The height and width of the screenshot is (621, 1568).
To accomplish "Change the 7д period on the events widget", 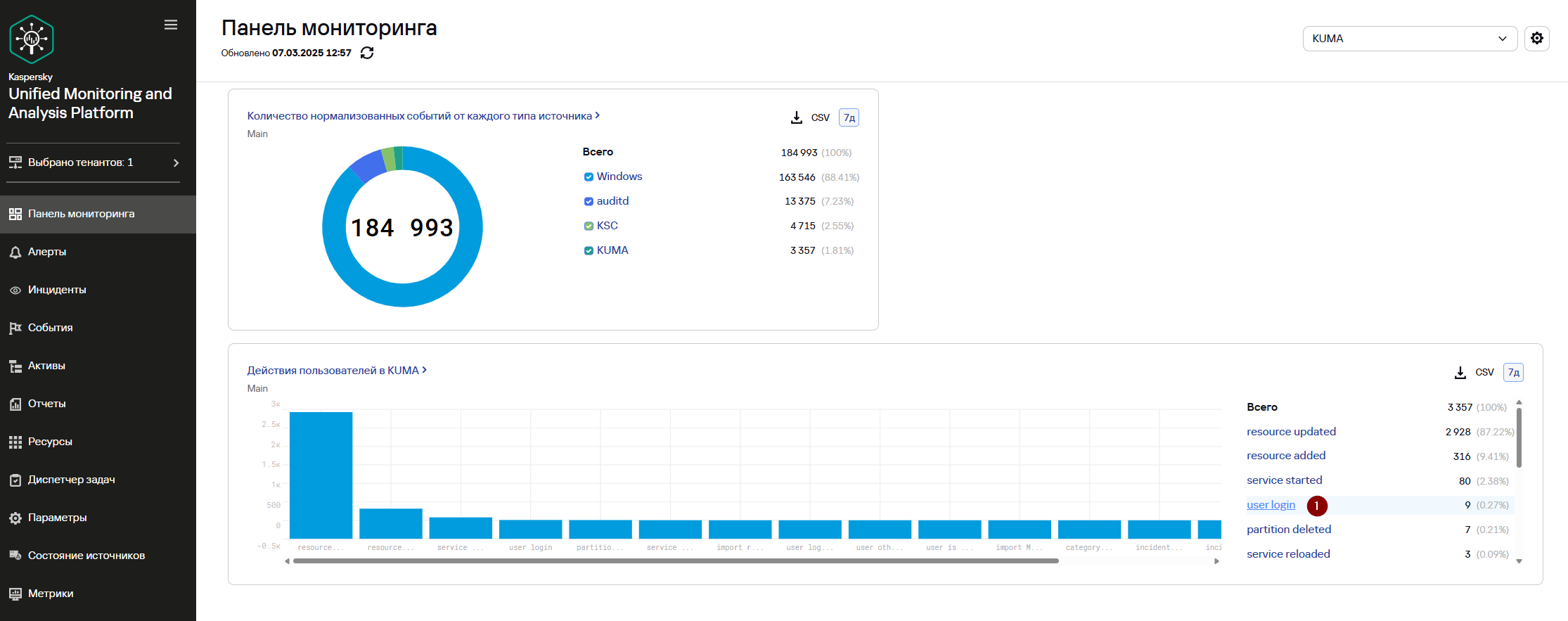I will 849,117.
